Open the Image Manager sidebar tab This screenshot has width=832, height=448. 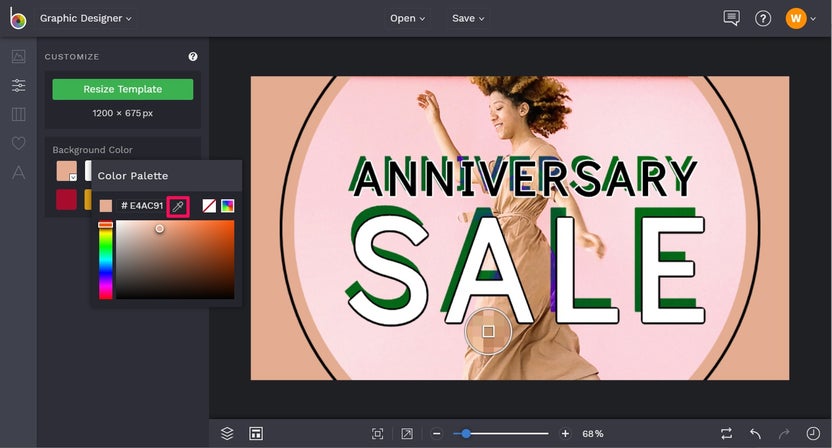pos(18,57)
